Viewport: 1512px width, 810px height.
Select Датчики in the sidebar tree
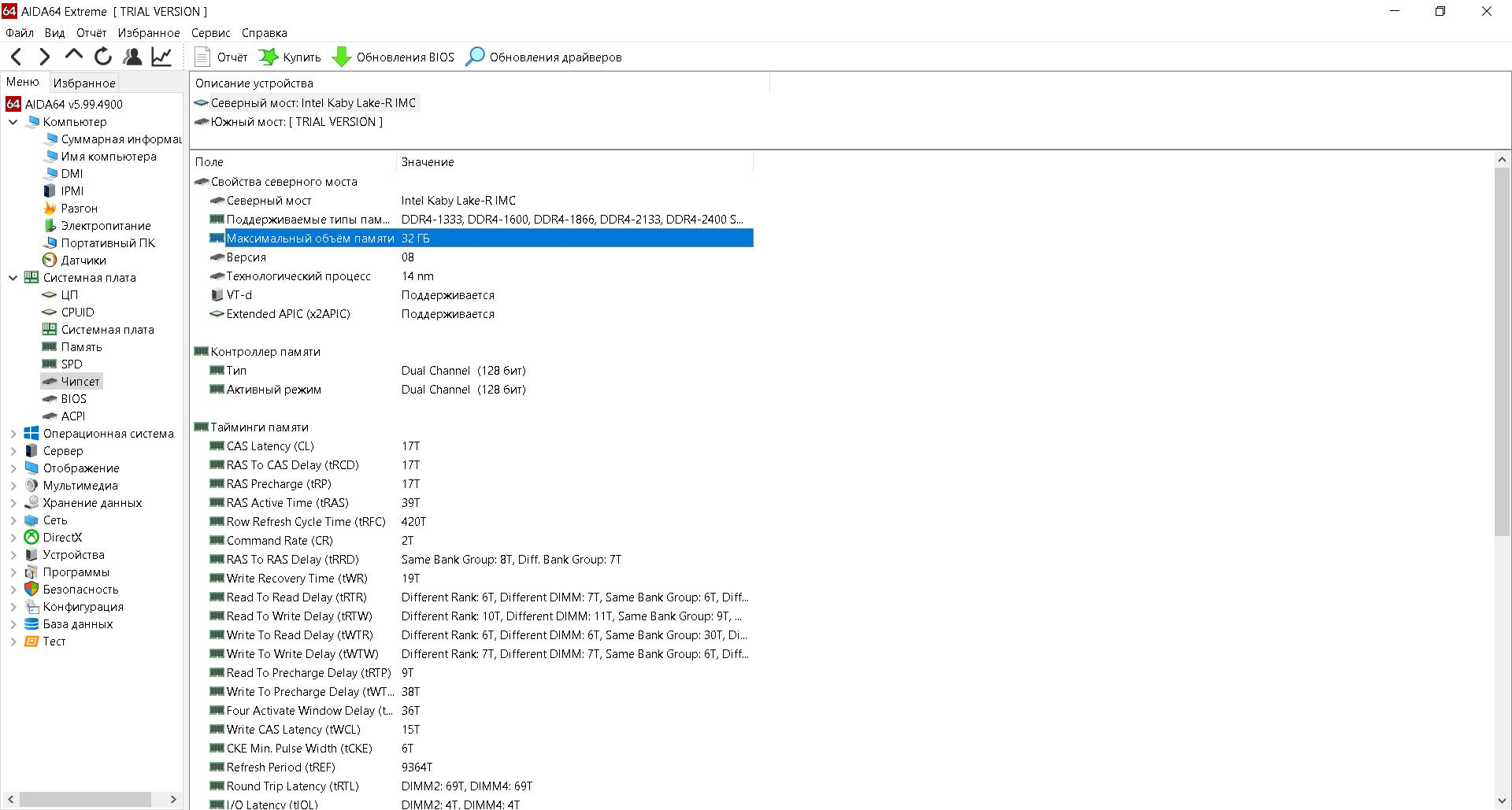click(x=83, y=261)
